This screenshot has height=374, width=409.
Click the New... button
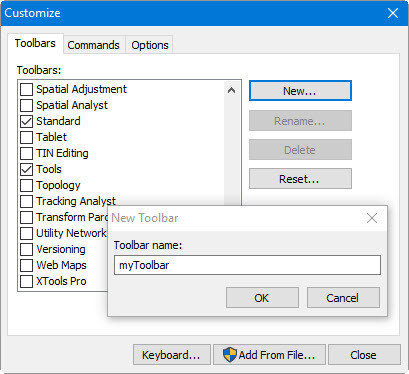point(300,91)
